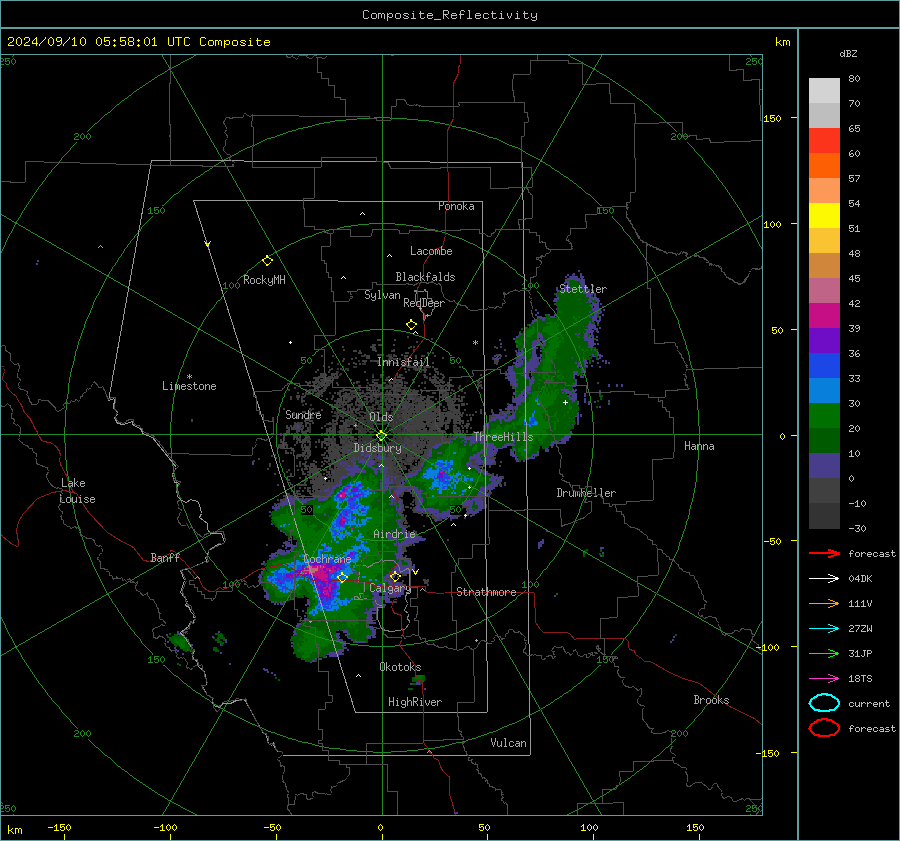Click the Sundre town label
This screenshot has width=900, height=841.
[x=303, y=414]
